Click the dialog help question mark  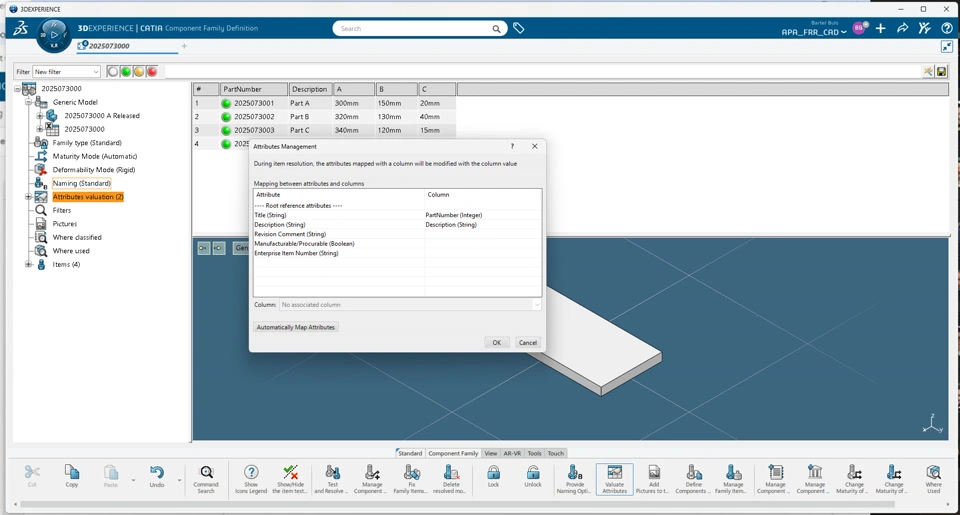click(x=512, y=146)
